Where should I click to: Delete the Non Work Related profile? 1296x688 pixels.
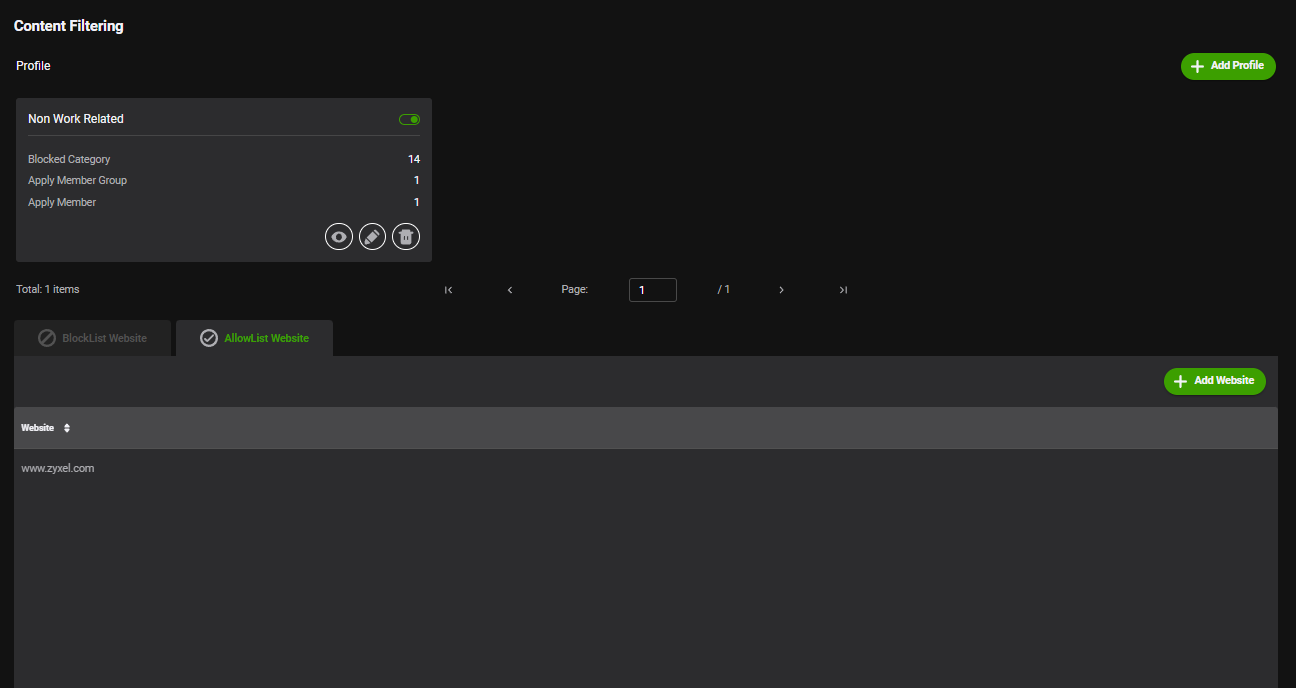point(406,237)
